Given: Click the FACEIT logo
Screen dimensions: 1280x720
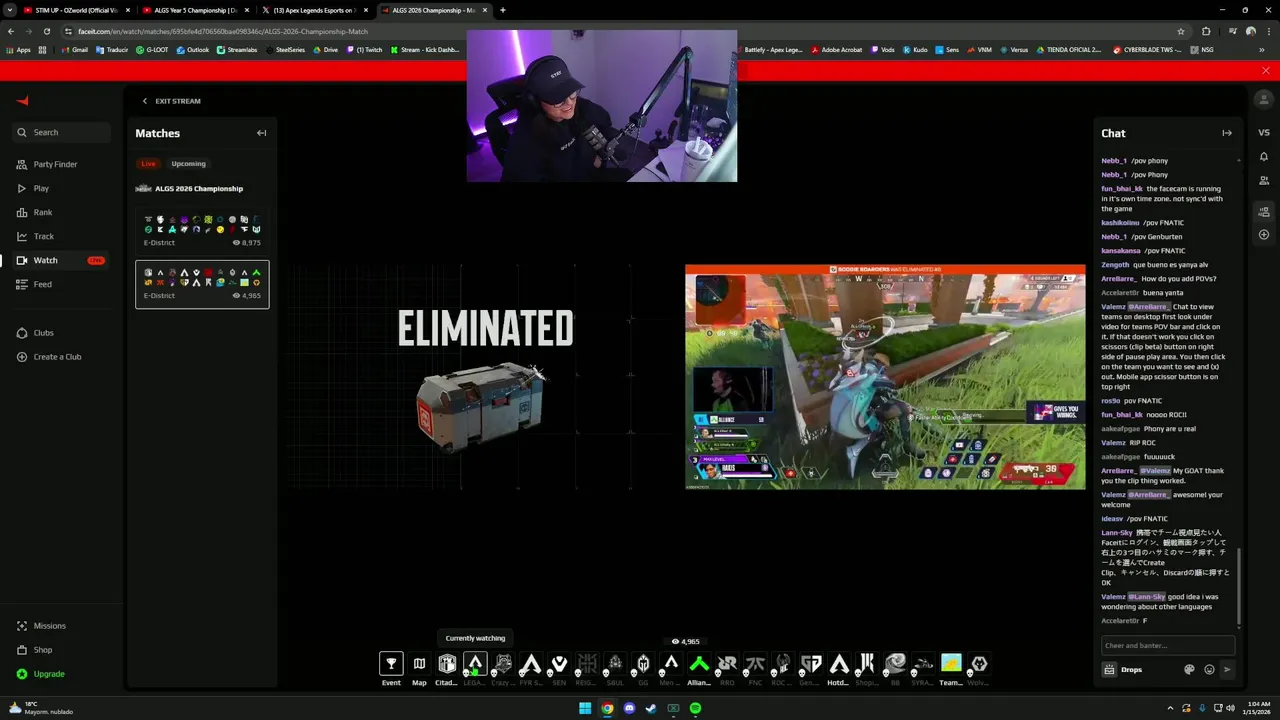Looking at the screenshot, I should coord(23,100).
